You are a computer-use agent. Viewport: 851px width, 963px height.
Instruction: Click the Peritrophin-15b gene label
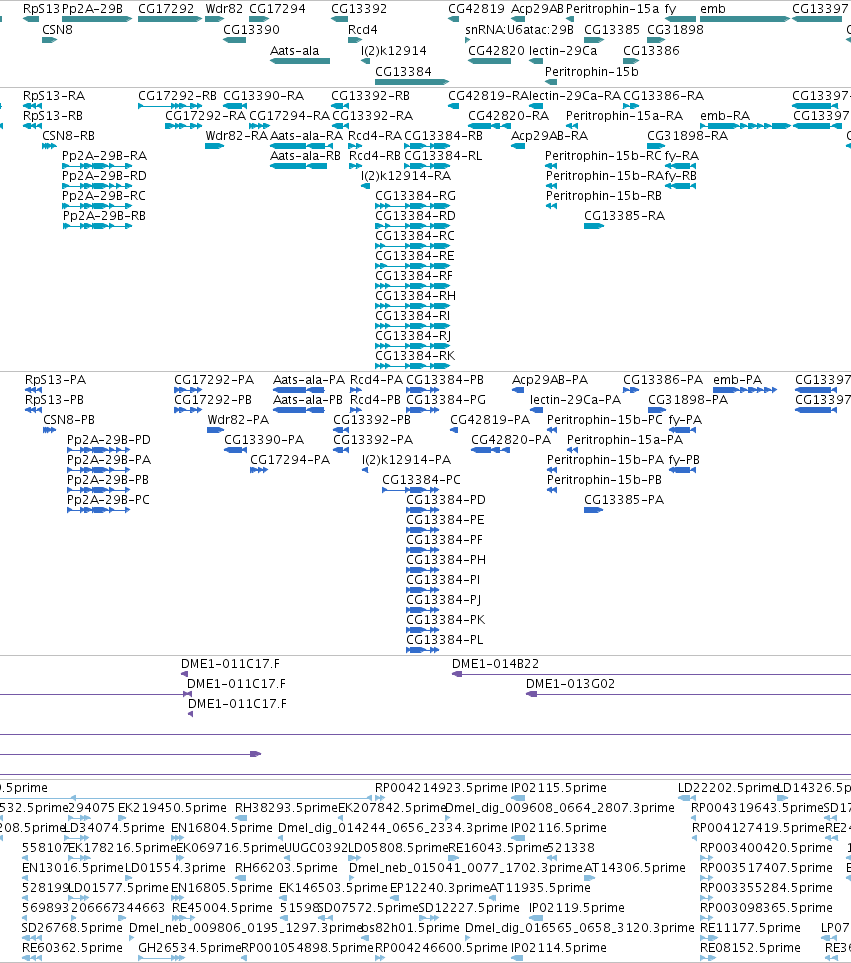[592, 71]
